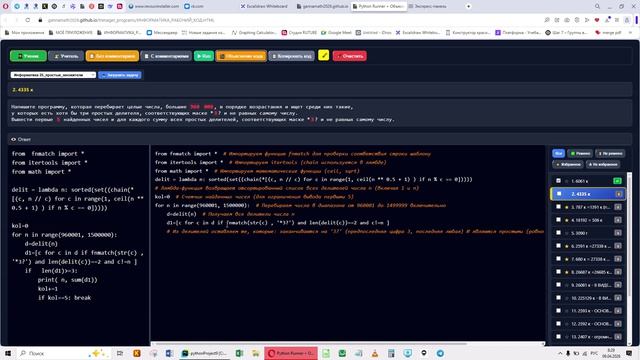640x360 pixels.
Task: Check the box for task 8. 26687
Action: pyautogui.click(x=558, y=272)
